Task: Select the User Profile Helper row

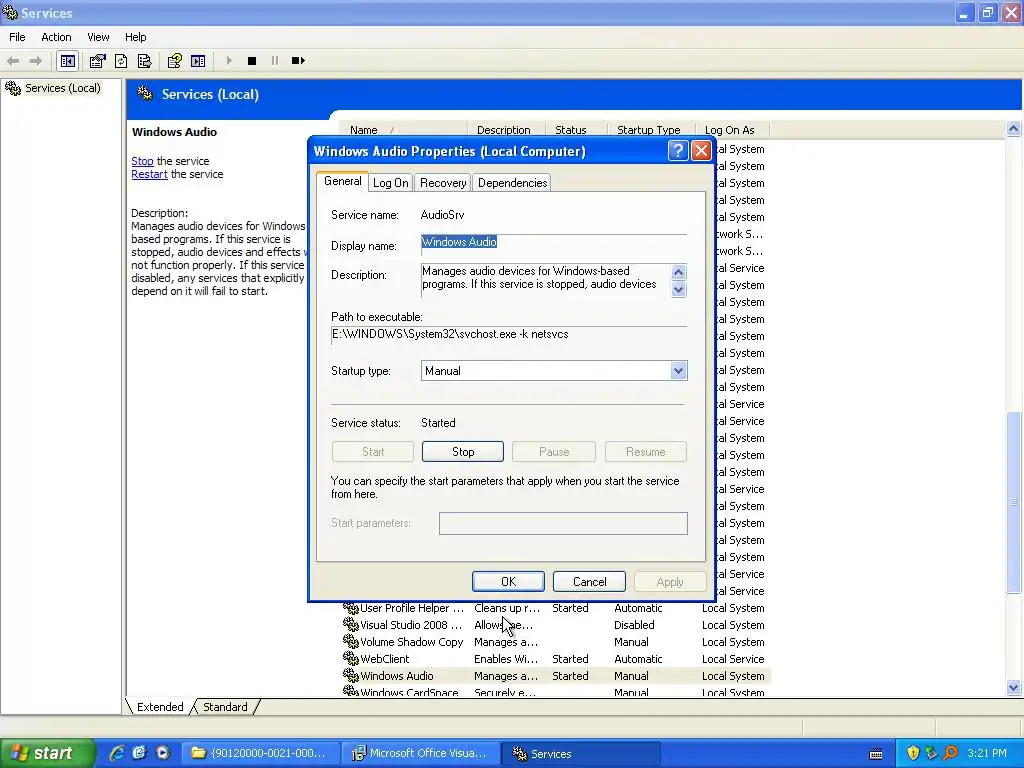Action: (x=555, y=608)
